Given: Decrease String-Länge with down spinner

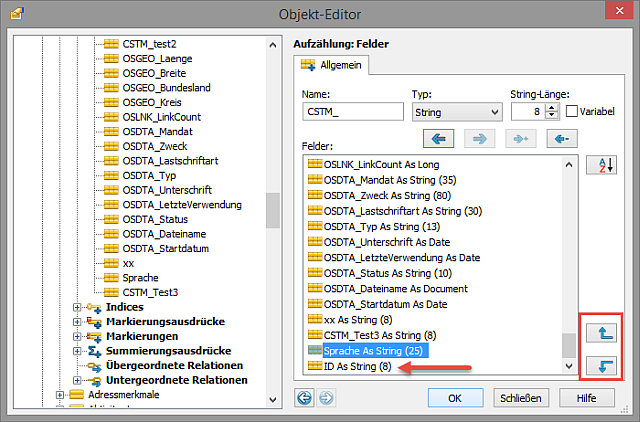Looking at the screenshot, I should (552, 115).
